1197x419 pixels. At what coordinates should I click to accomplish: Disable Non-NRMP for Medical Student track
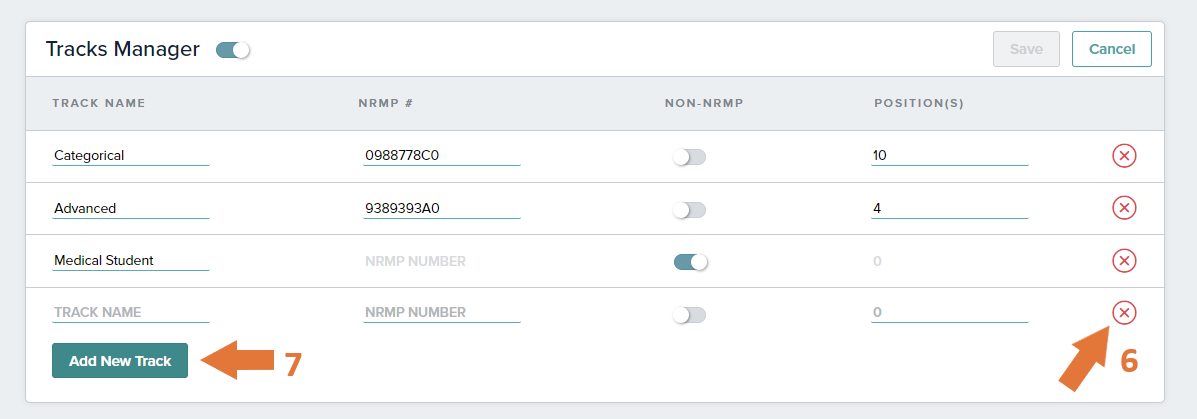tap(691, 262)
